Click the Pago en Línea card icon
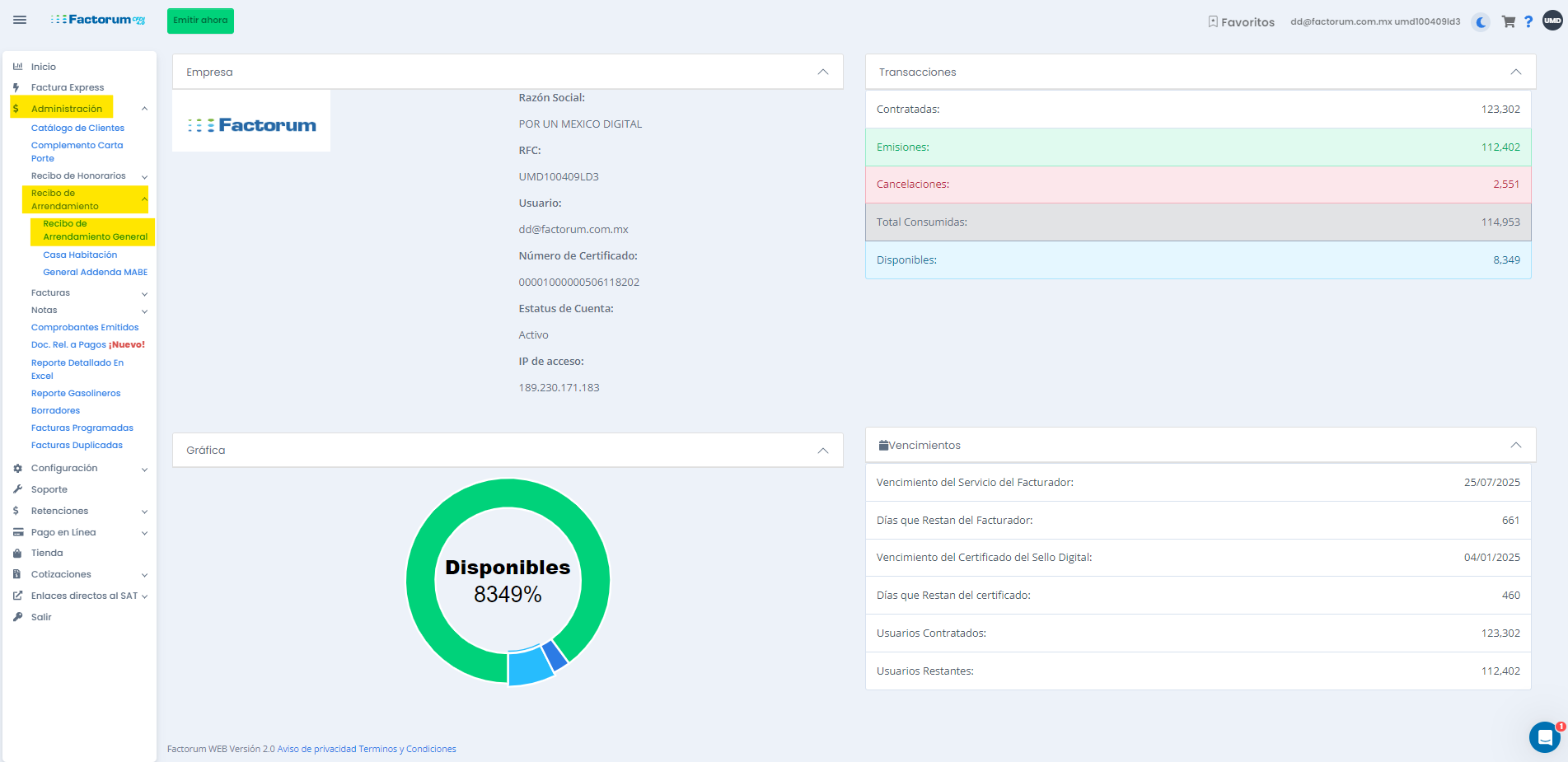The width and height of the screenshot is (1568, 762). pos(18,532)
